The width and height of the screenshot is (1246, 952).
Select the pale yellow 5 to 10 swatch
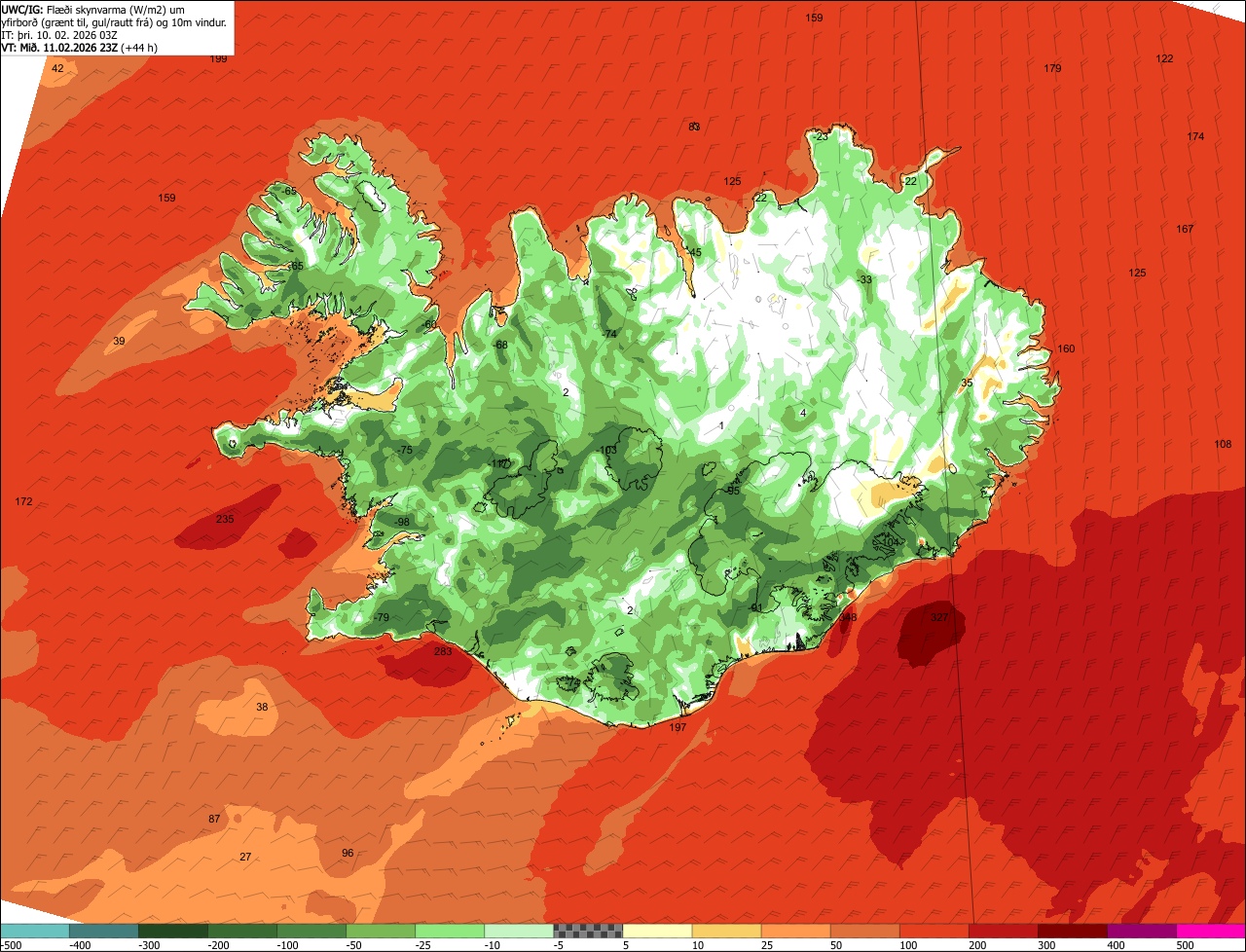(656, 931)
